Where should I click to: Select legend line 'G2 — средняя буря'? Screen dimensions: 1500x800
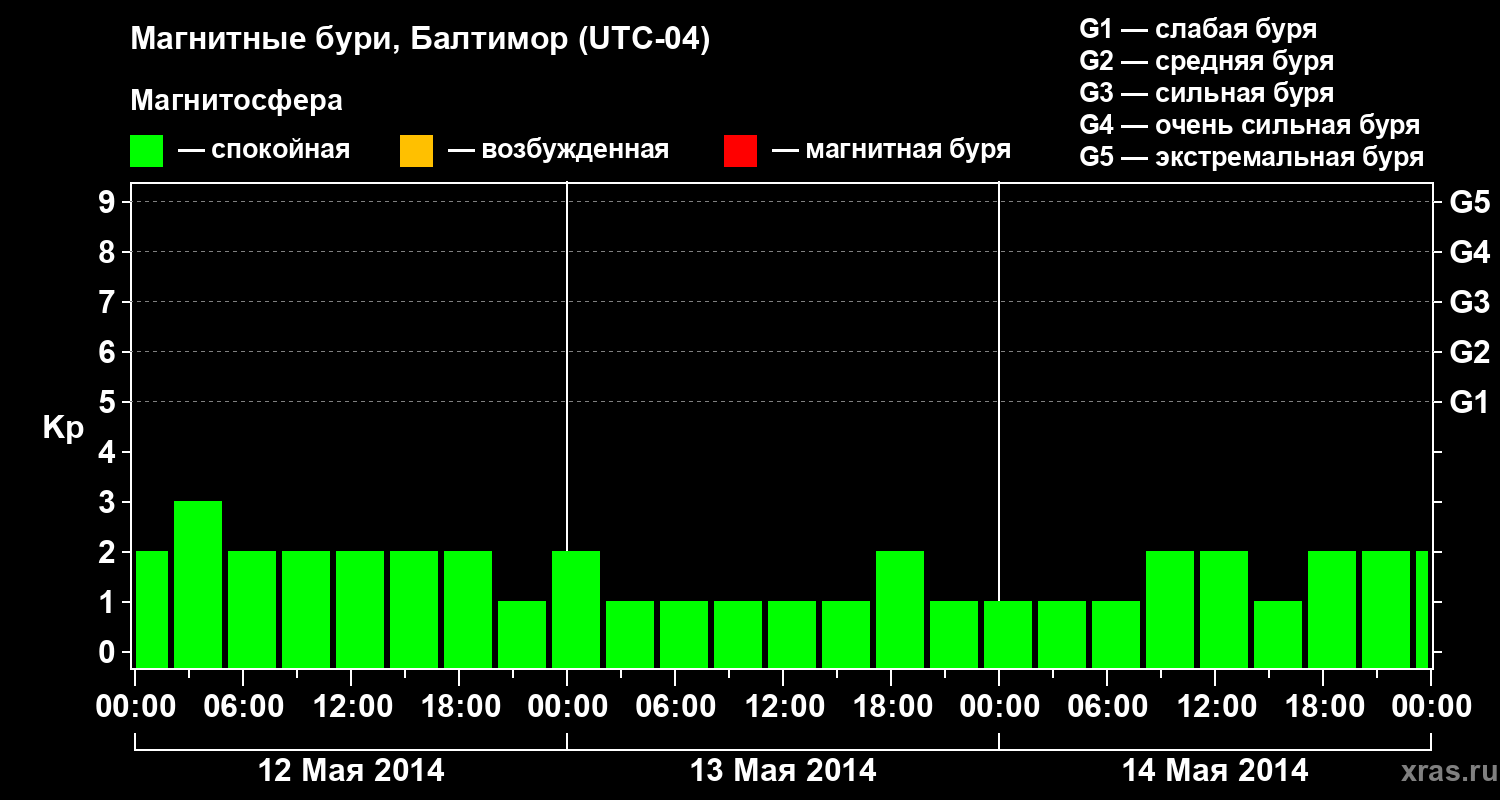pyautogui.click(x=1207, y=61)
